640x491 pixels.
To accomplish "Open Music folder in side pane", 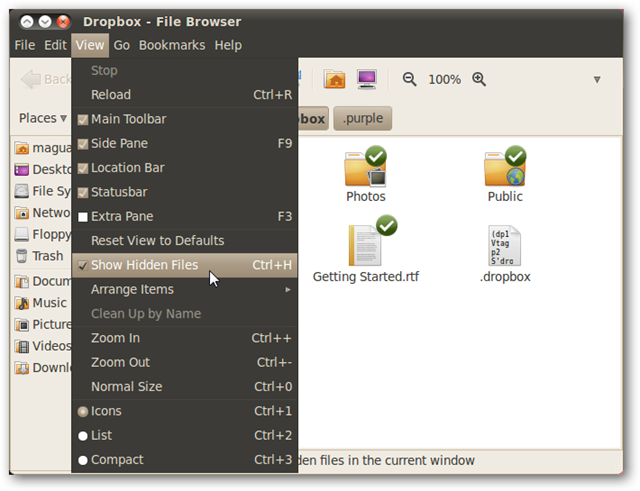I will 40,303.
